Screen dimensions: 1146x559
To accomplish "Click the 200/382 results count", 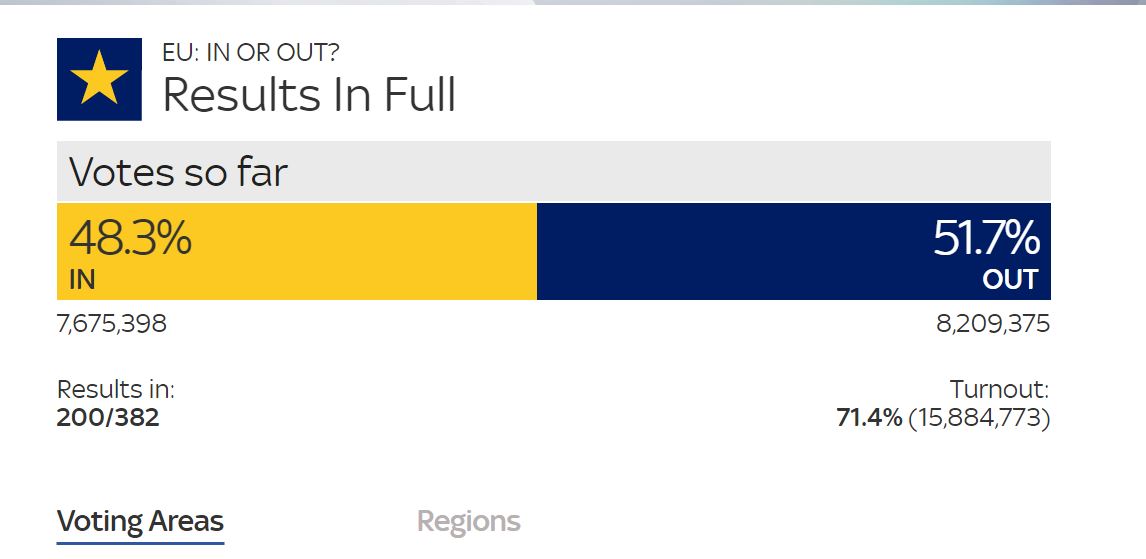I will (108, 417).
